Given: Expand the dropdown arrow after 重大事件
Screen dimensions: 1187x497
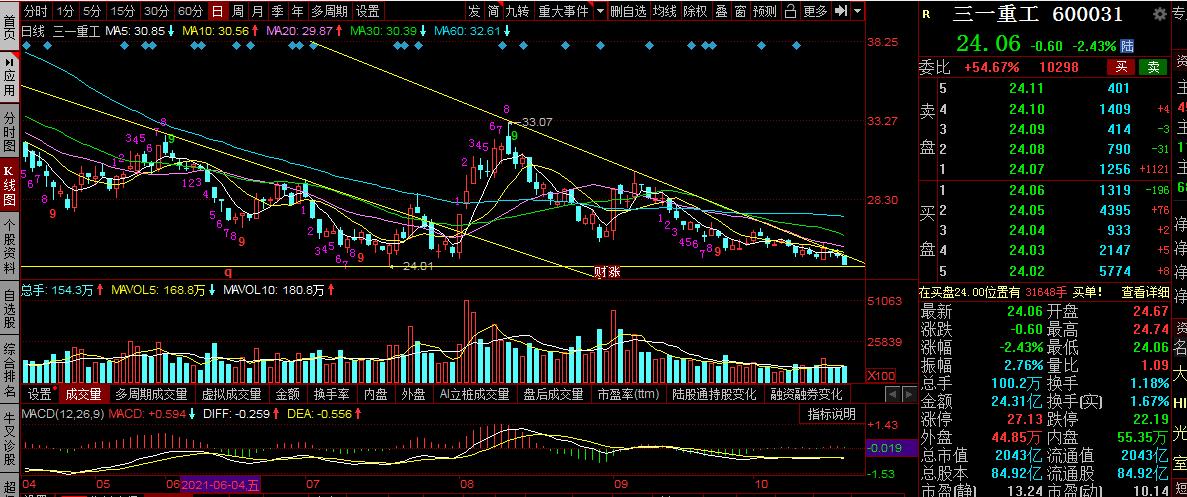Looking at the screenshot, I should point(600,11).
